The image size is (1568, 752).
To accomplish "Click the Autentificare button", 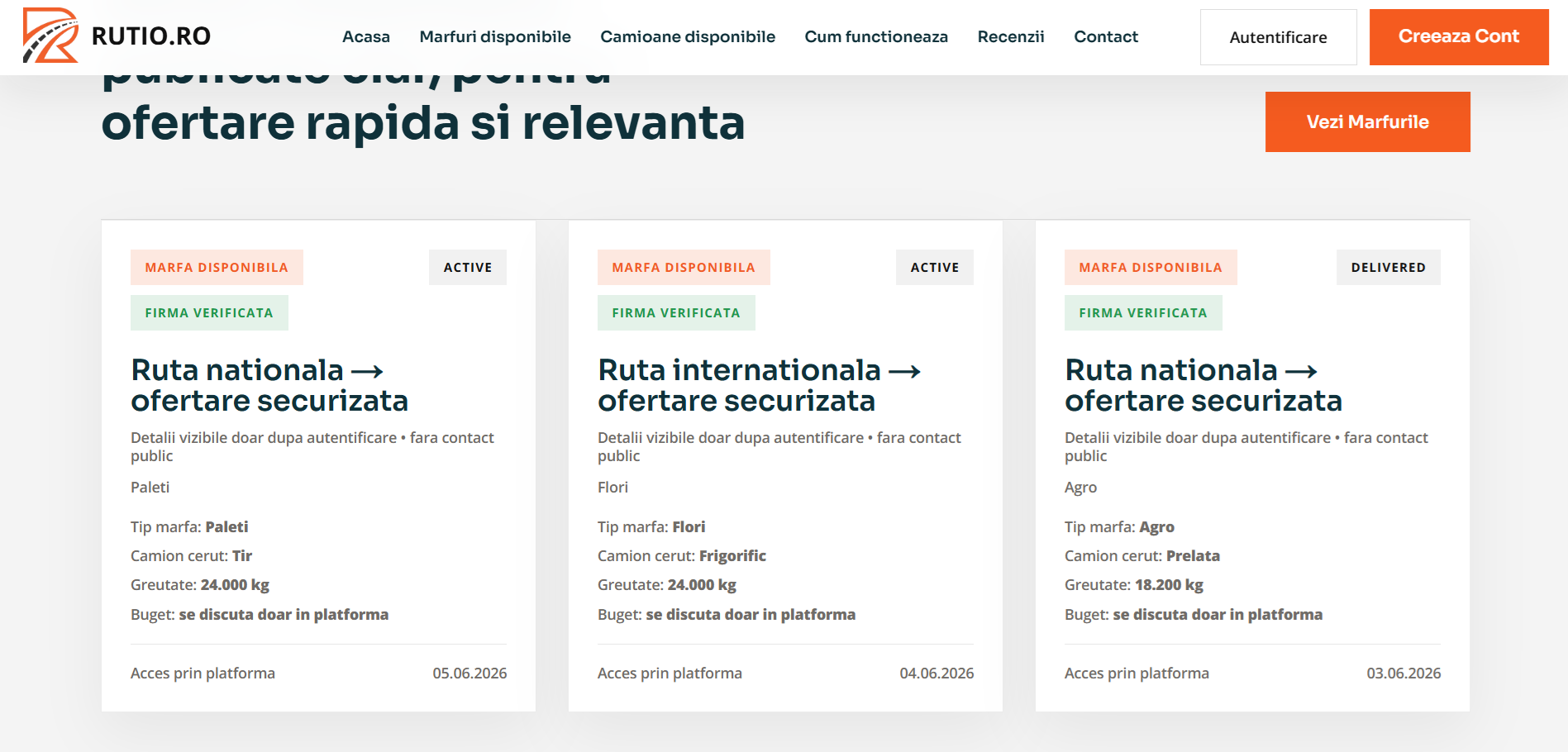I will click(1279, 37).
